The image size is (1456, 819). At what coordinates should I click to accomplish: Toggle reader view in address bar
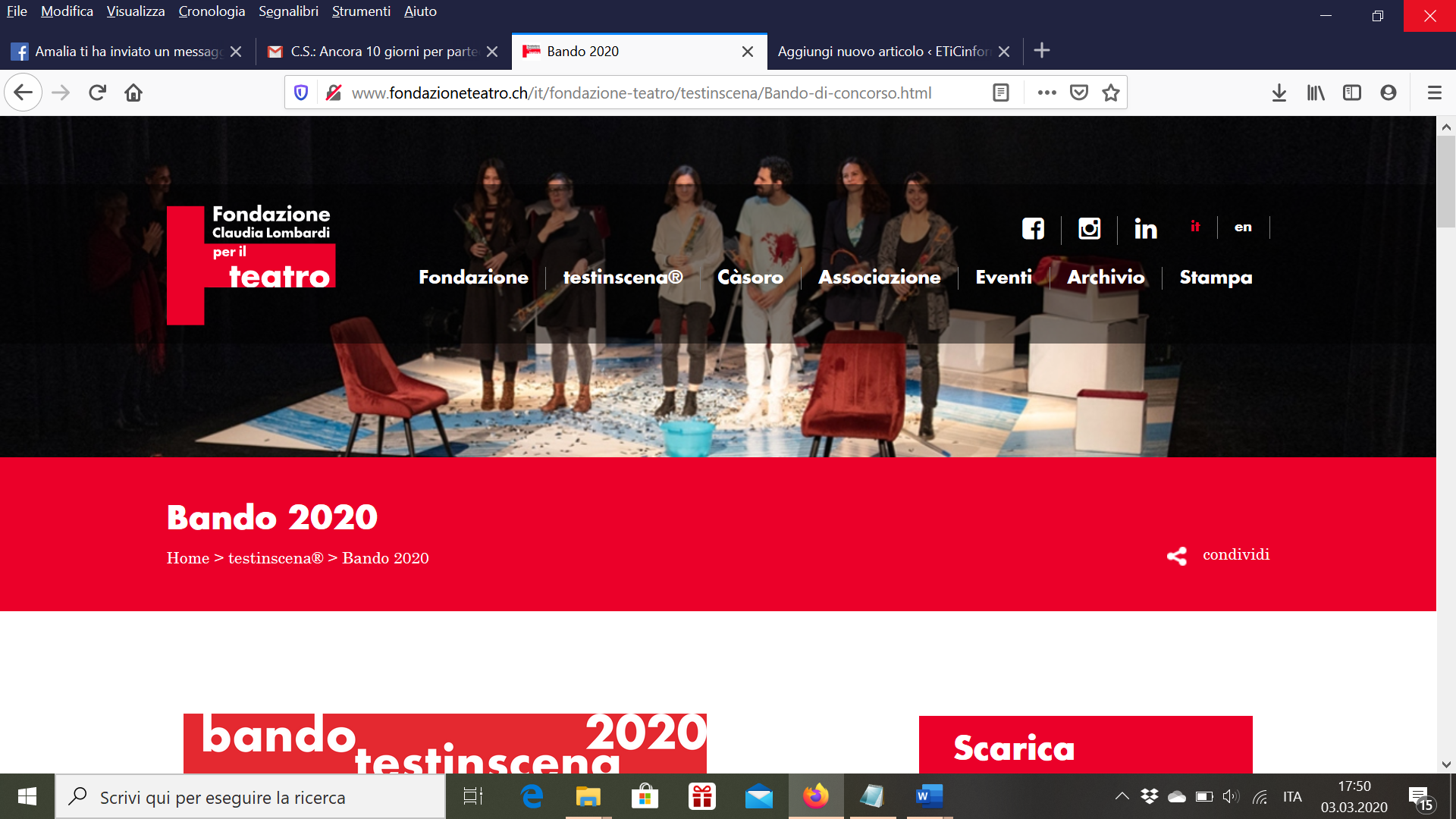(x=1001, y=93)
